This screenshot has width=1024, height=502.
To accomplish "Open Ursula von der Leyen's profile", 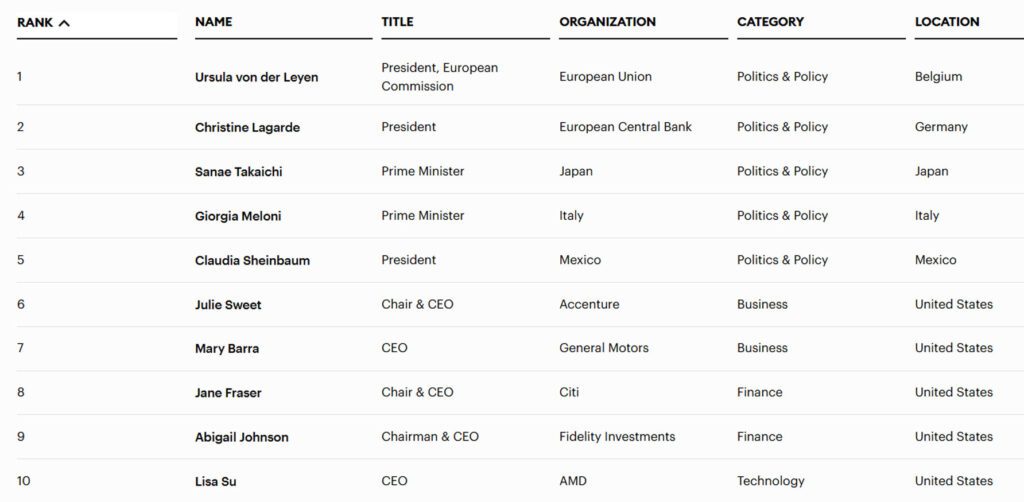I will point(256,77).
